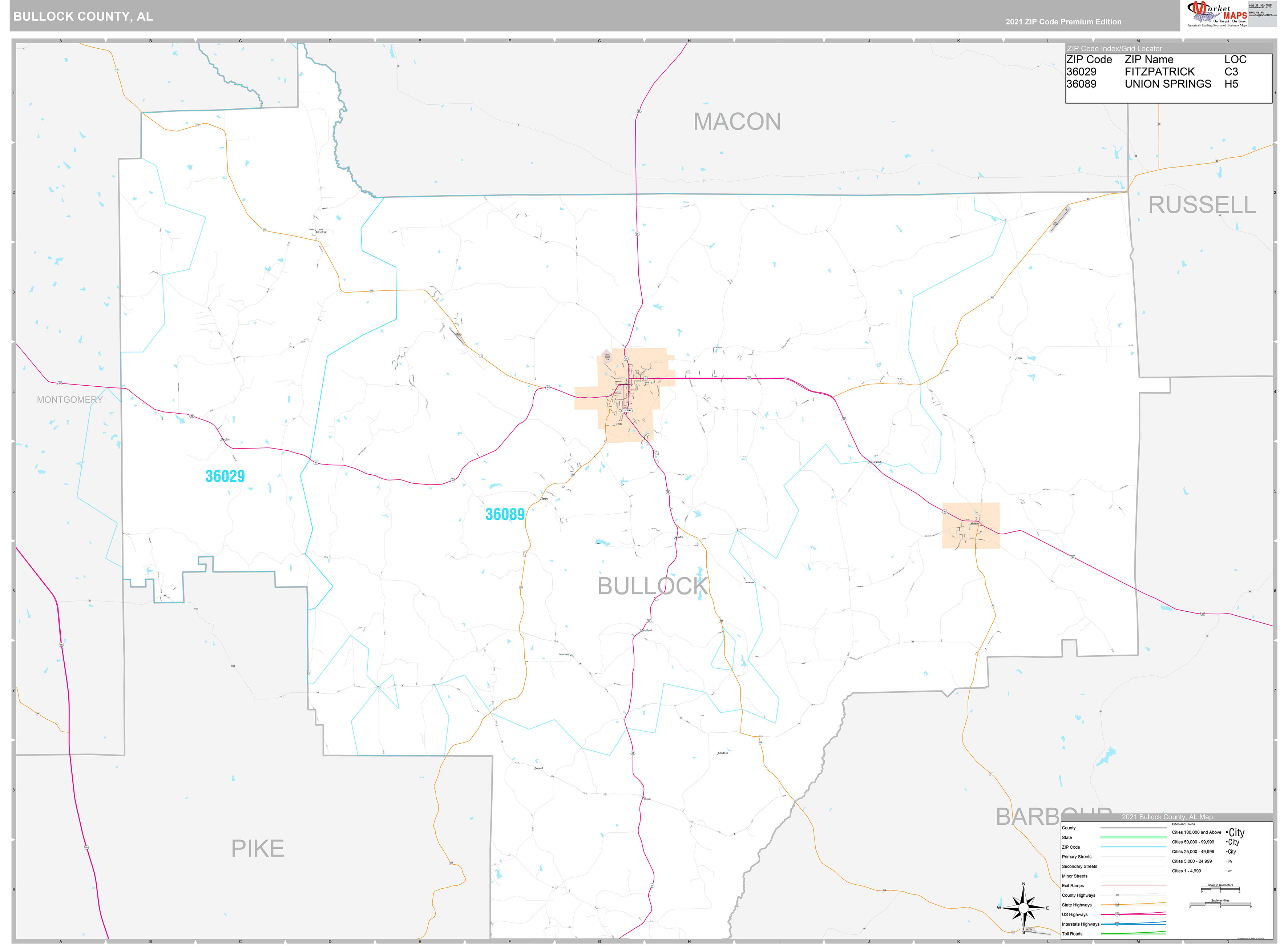Screen dimensions: 1288x945
Task: Click the 'MONTGOMERY' county label
Action: click(70, 400)
